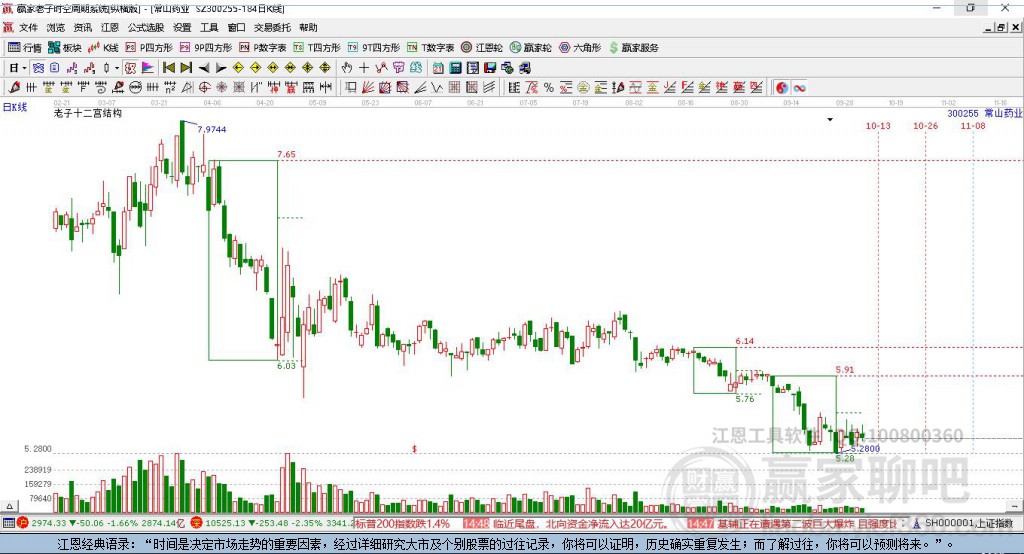Select the triangle angle tool
The height and width of the screenshot is (554, 1024).
click(187, 88)
